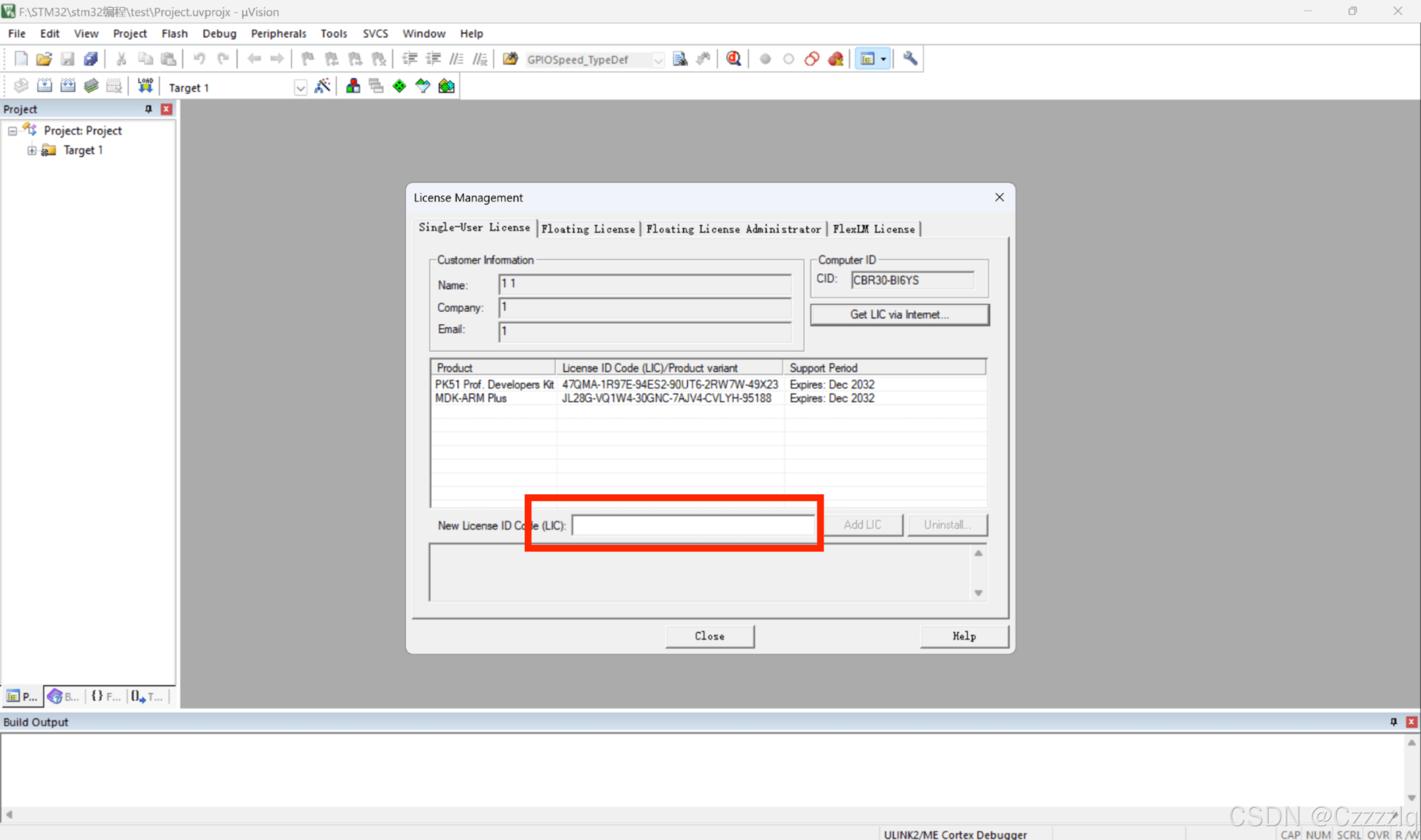Pin the Project panel

click(148, 109)
